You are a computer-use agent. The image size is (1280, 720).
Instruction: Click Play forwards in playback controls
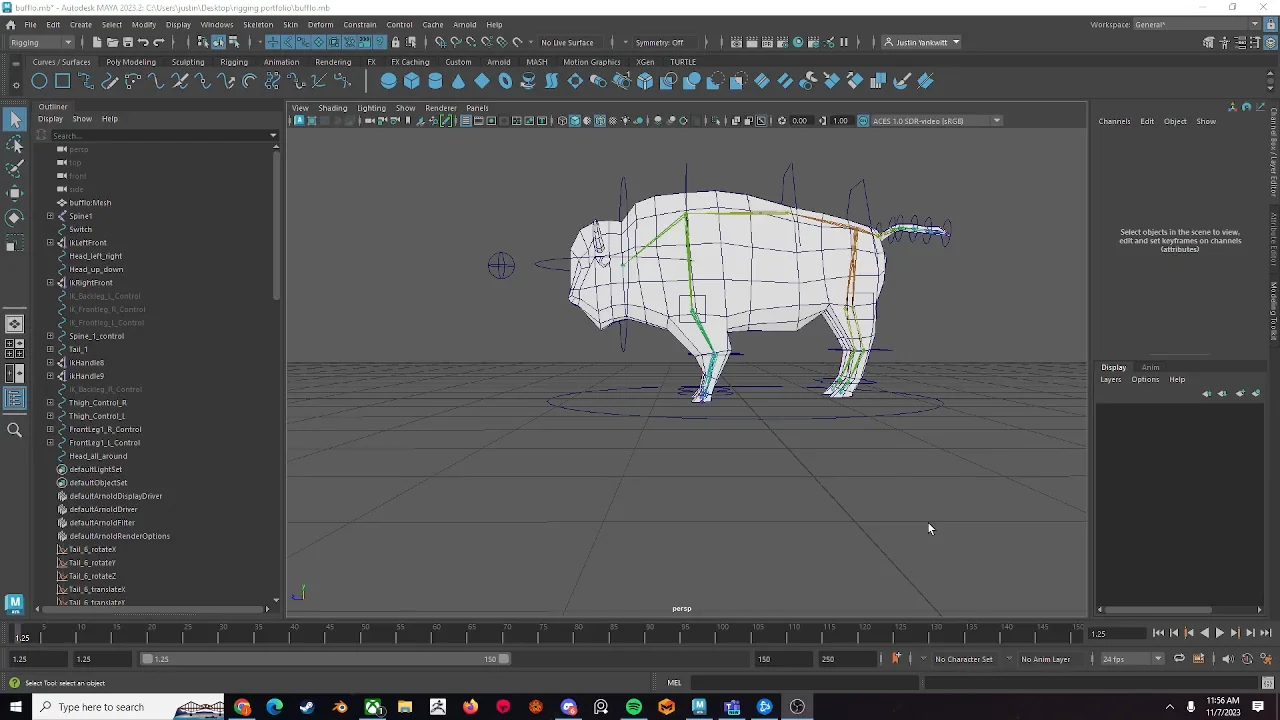1219,633
